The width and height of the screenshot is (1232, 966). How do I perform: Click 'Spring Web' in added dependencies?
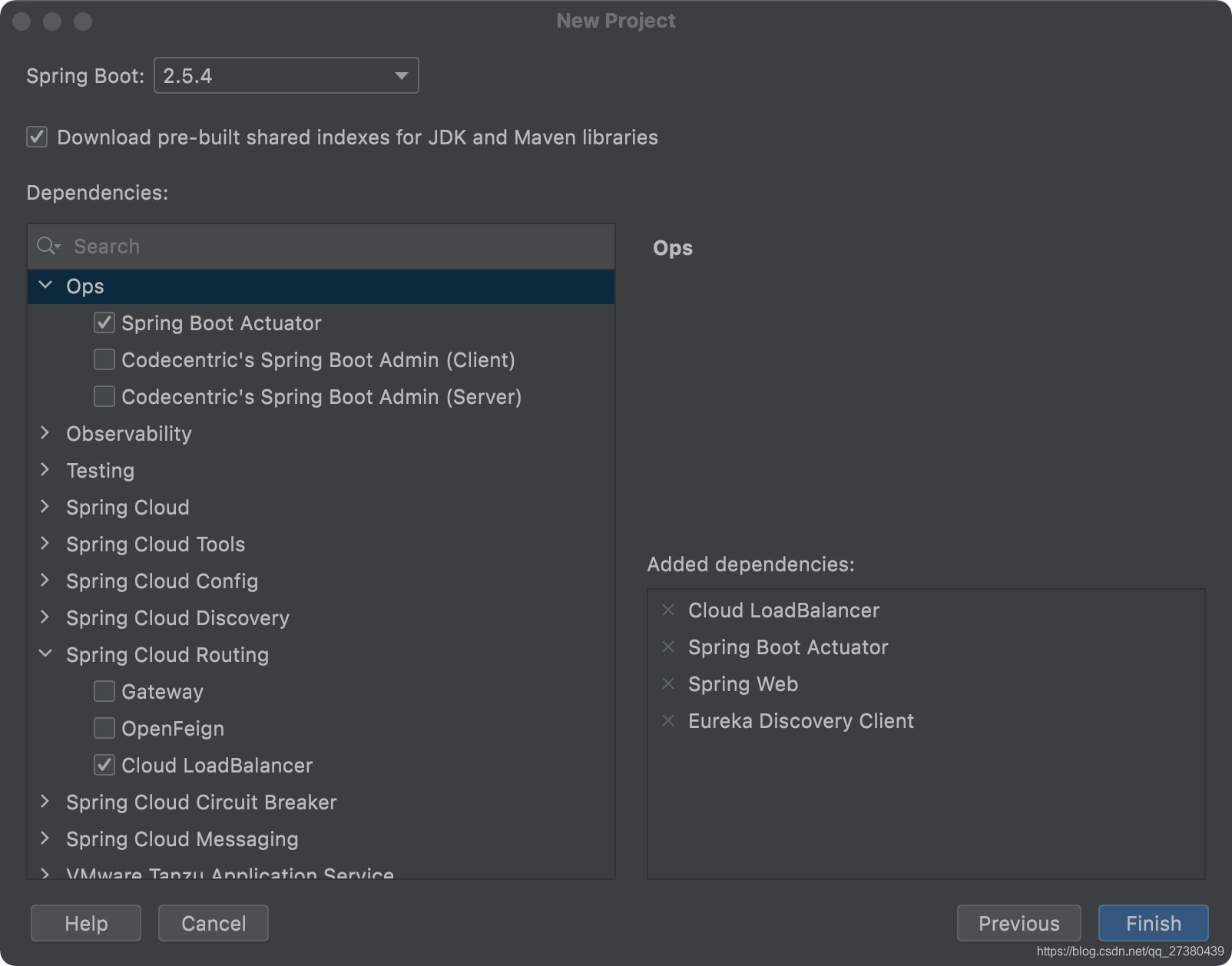743,684
